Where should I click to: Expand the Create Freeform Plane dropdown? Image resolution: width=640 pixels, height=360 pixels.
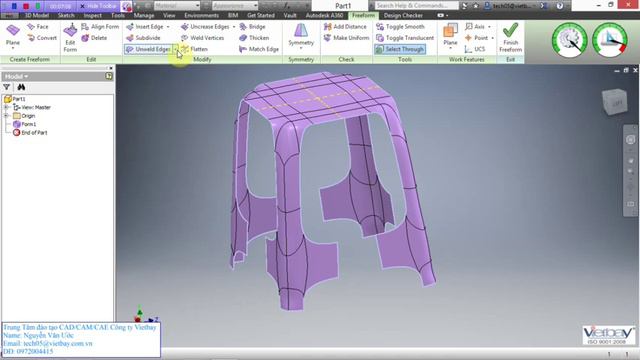click(13, 49)
